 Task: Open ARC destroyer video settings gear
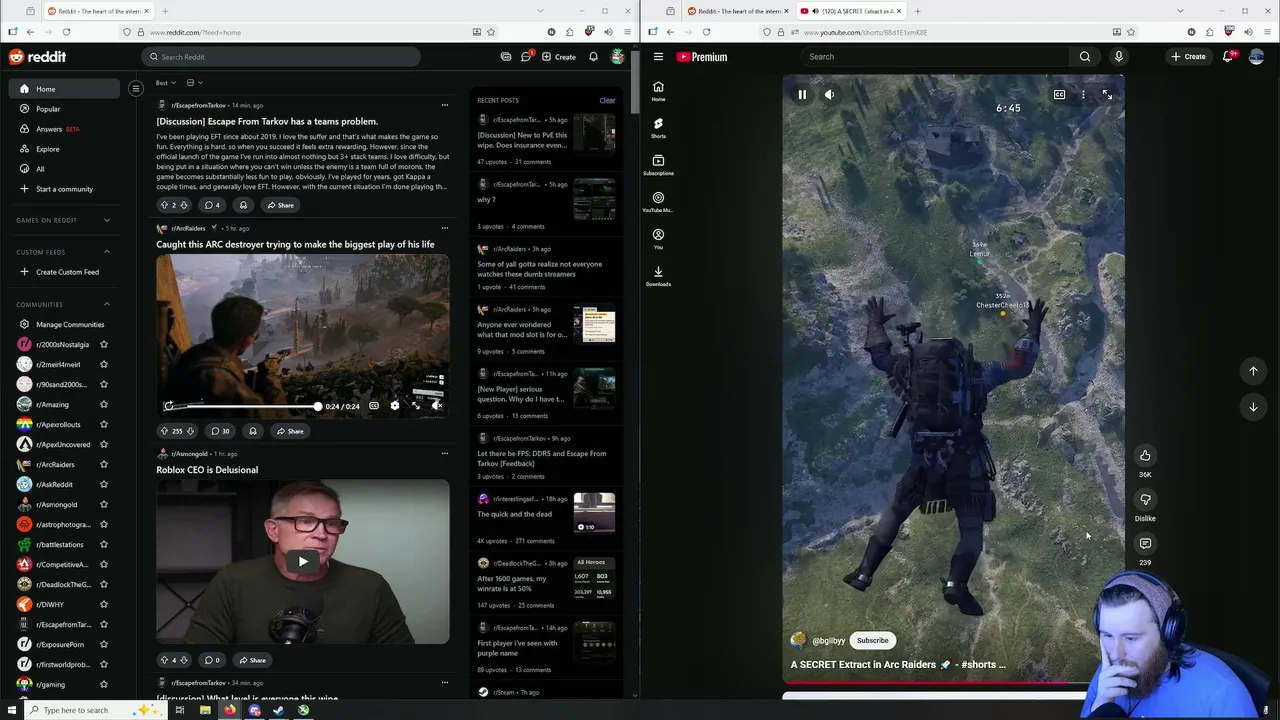click(x=394, y=406)
